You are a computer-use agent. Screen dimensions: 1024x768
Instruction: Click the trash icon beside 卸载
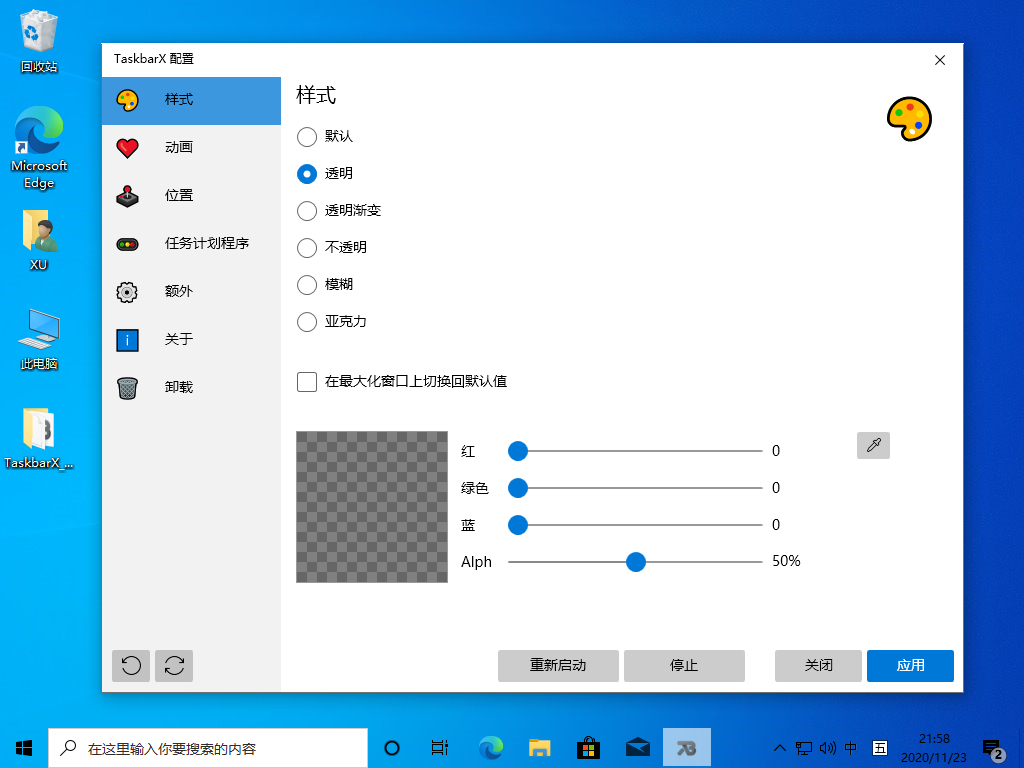pyautogui.click(x=128, y=387)
